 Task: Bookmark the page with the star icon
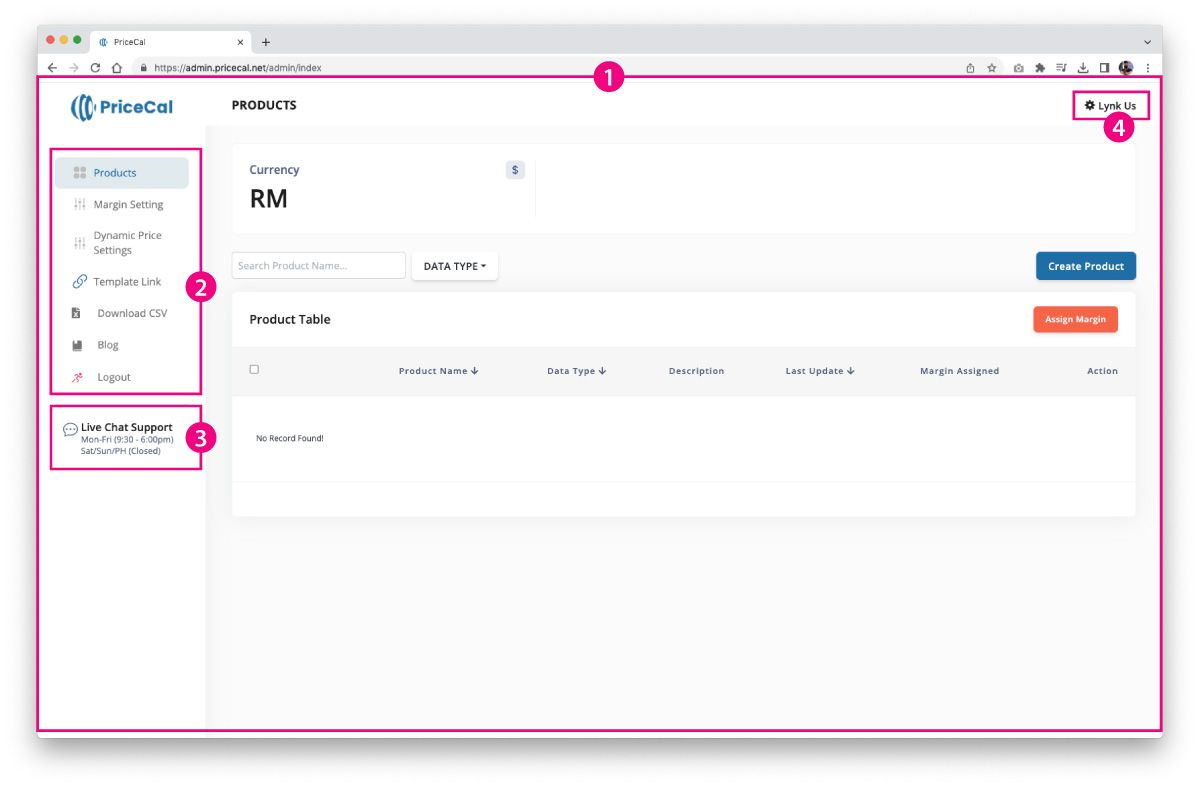coord(992,68)
